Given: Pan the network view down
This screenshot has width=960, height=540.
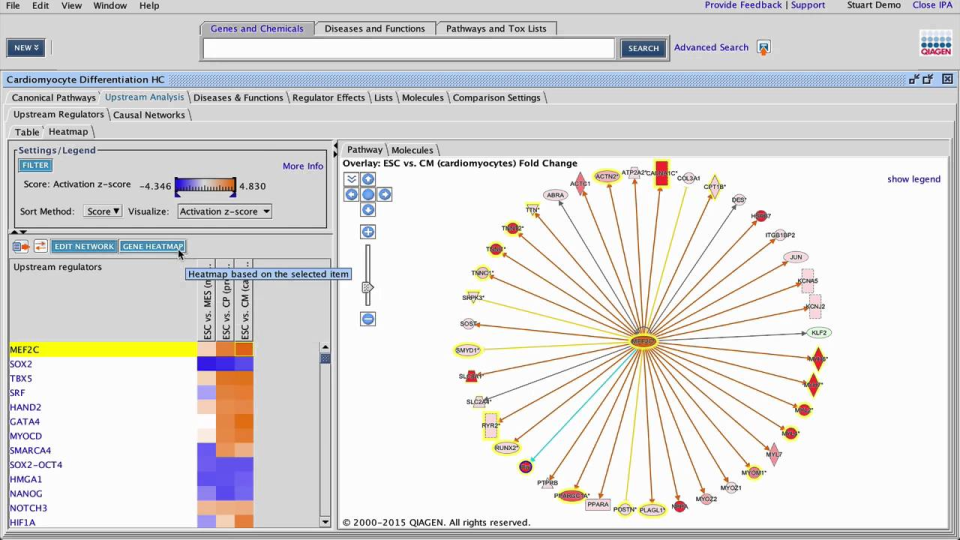Looking at the screenshot, I should [x=368, y=210].
